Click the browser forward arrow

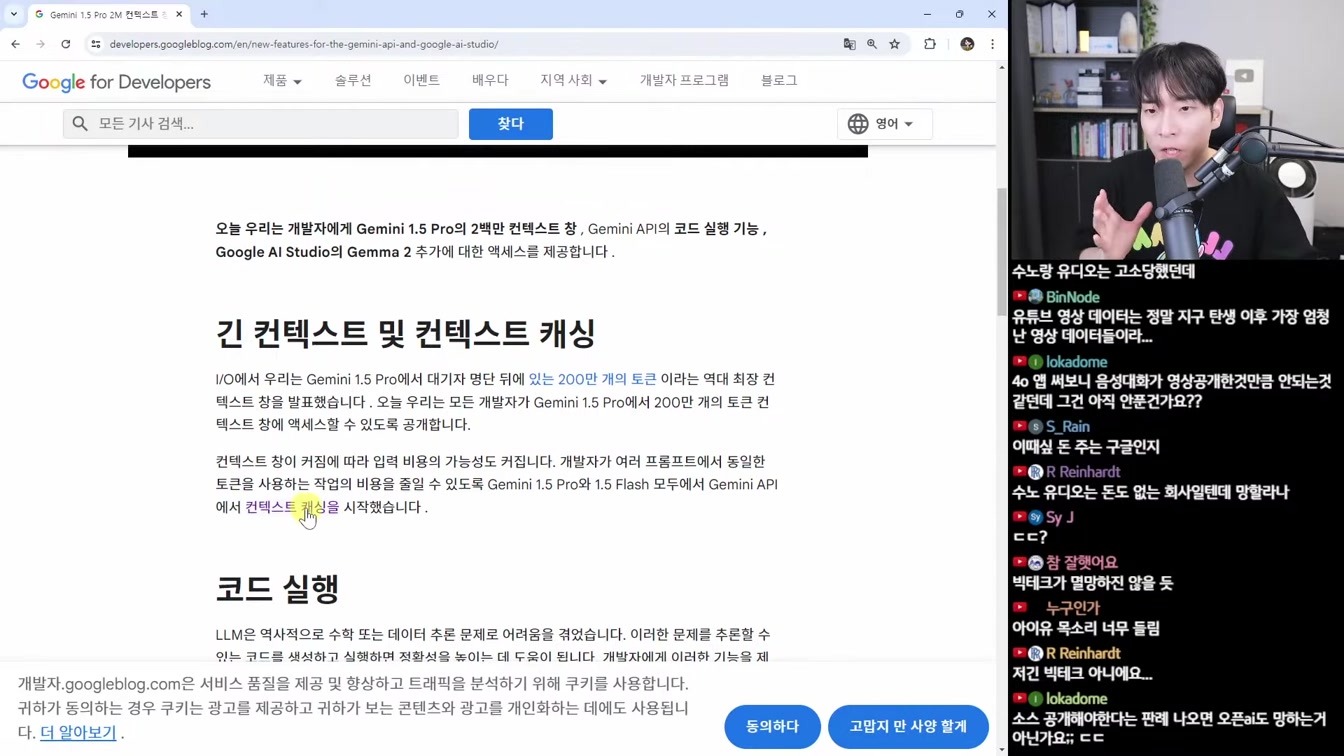click(x=40, y=44)
